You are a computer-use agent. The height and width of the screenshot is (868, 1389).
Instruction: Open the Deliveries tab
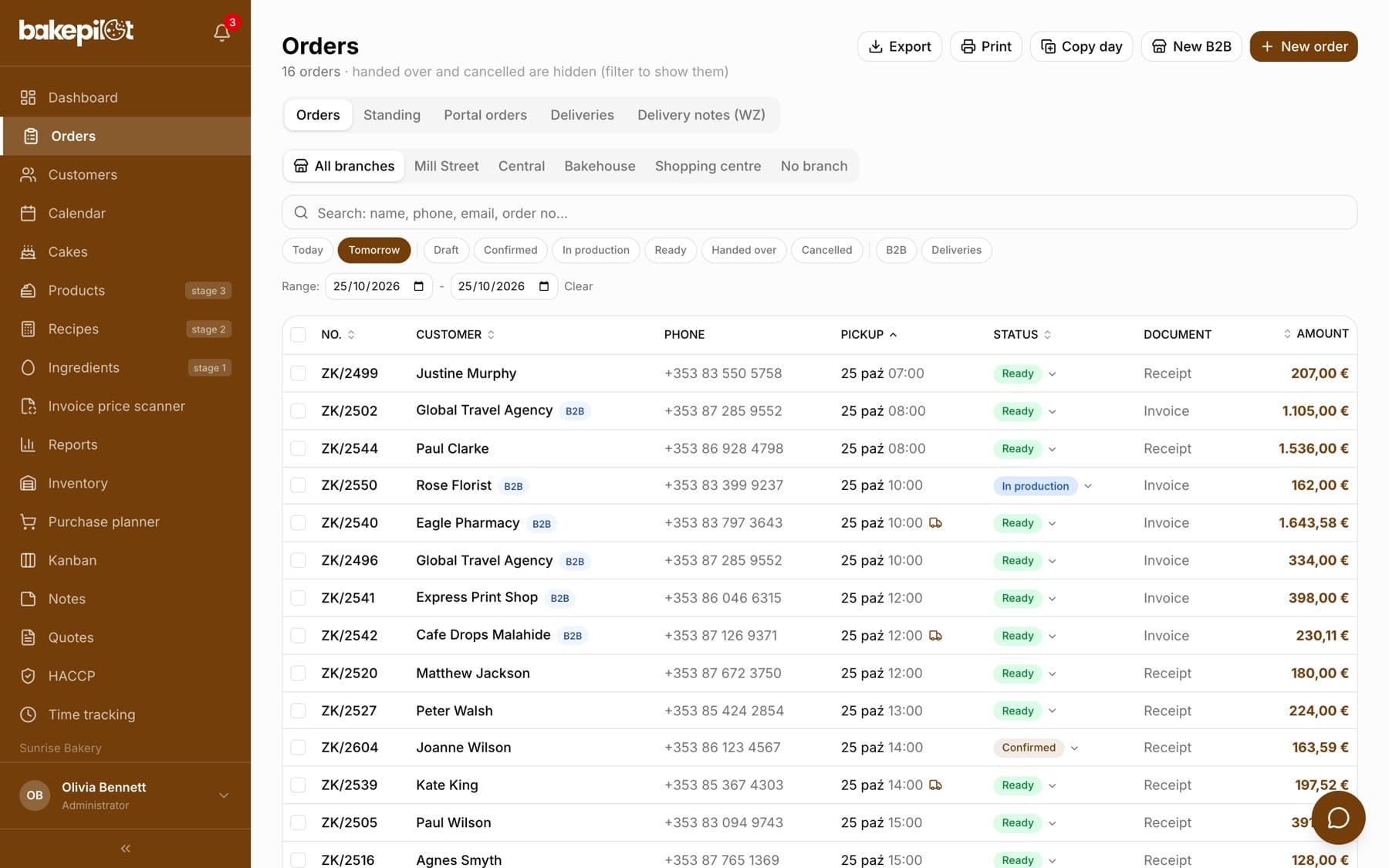(x=582, y=115)
